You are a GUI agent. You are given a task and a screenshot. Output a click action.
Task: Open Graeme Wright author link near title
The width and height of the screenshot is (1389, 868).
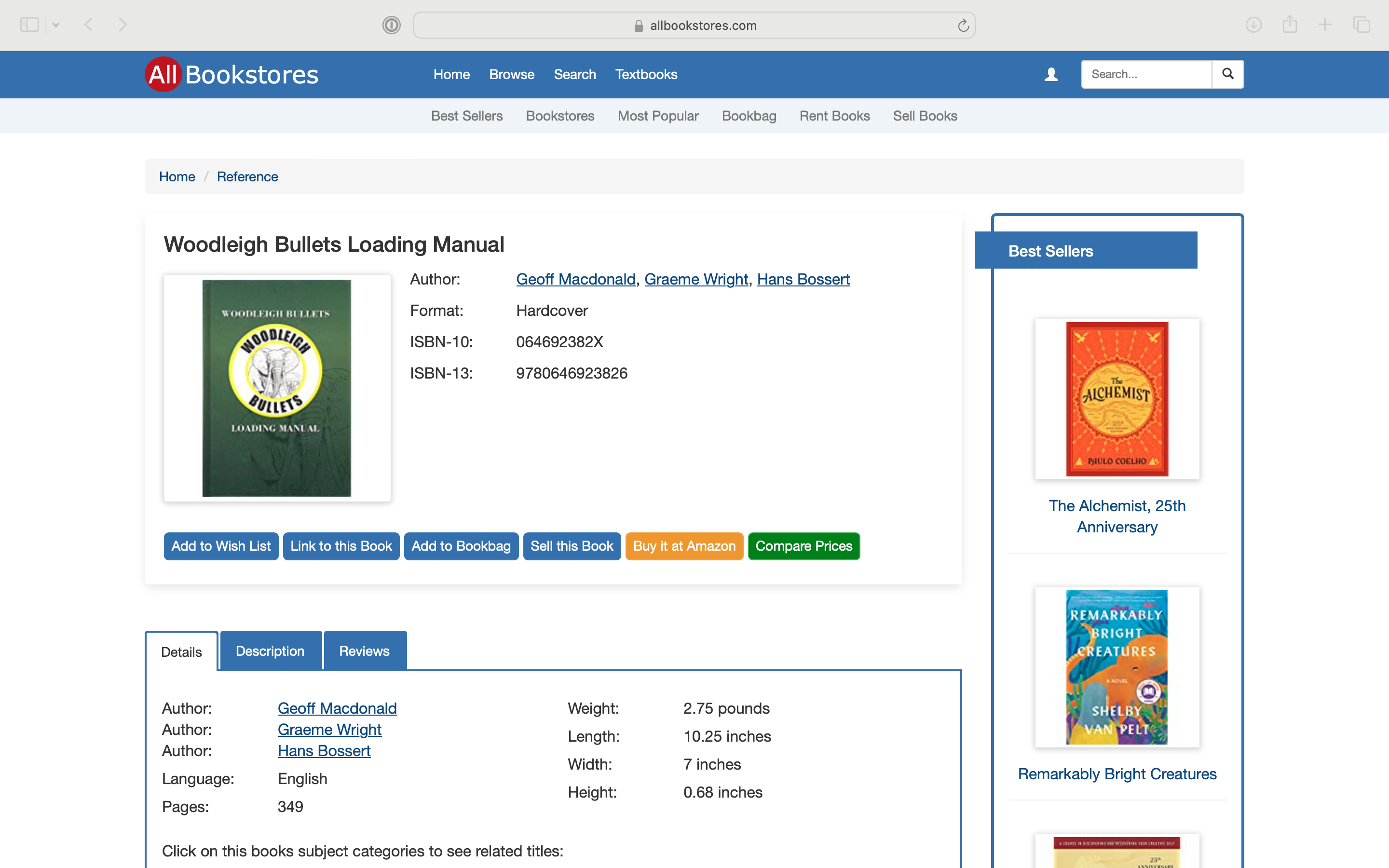pyautogui.click(x=696, y=279)
